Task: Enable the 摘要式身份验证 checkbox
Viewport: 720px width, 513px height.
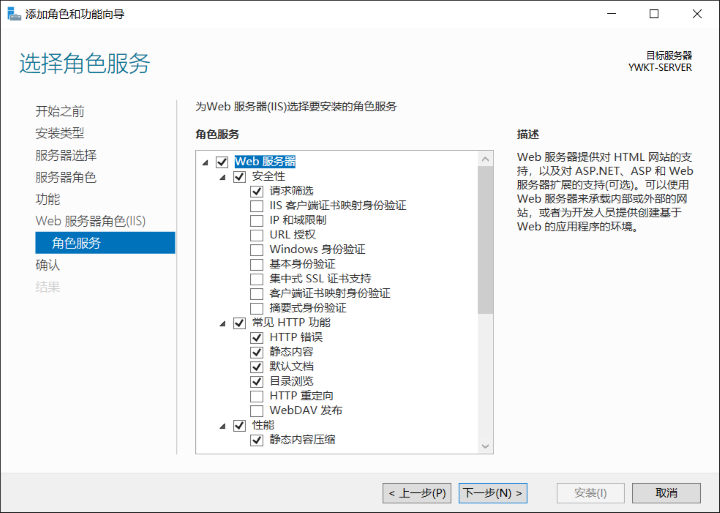Action: click(x=257, y=309)
